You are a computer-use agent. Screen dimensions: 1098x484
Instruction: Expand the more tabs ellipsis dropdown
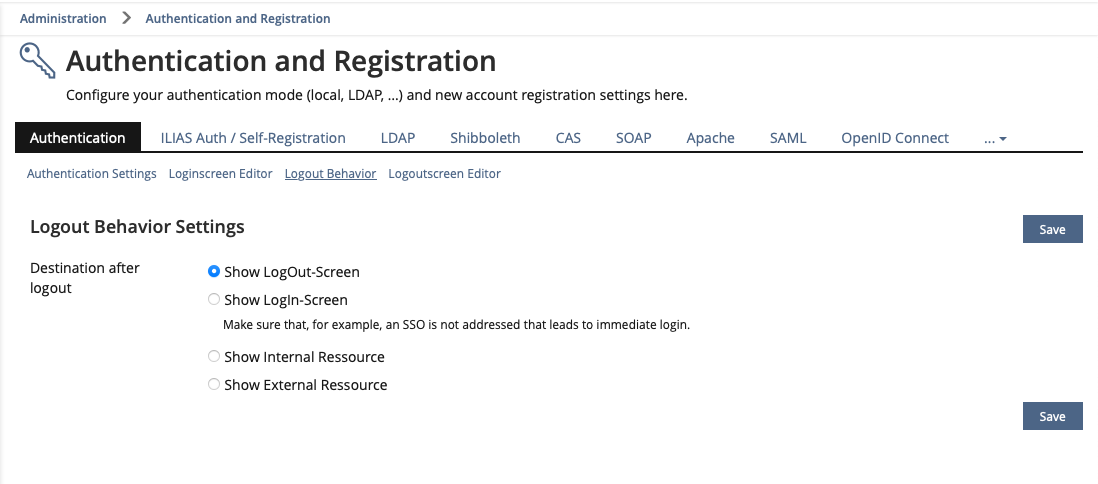[x=995, y=139]
